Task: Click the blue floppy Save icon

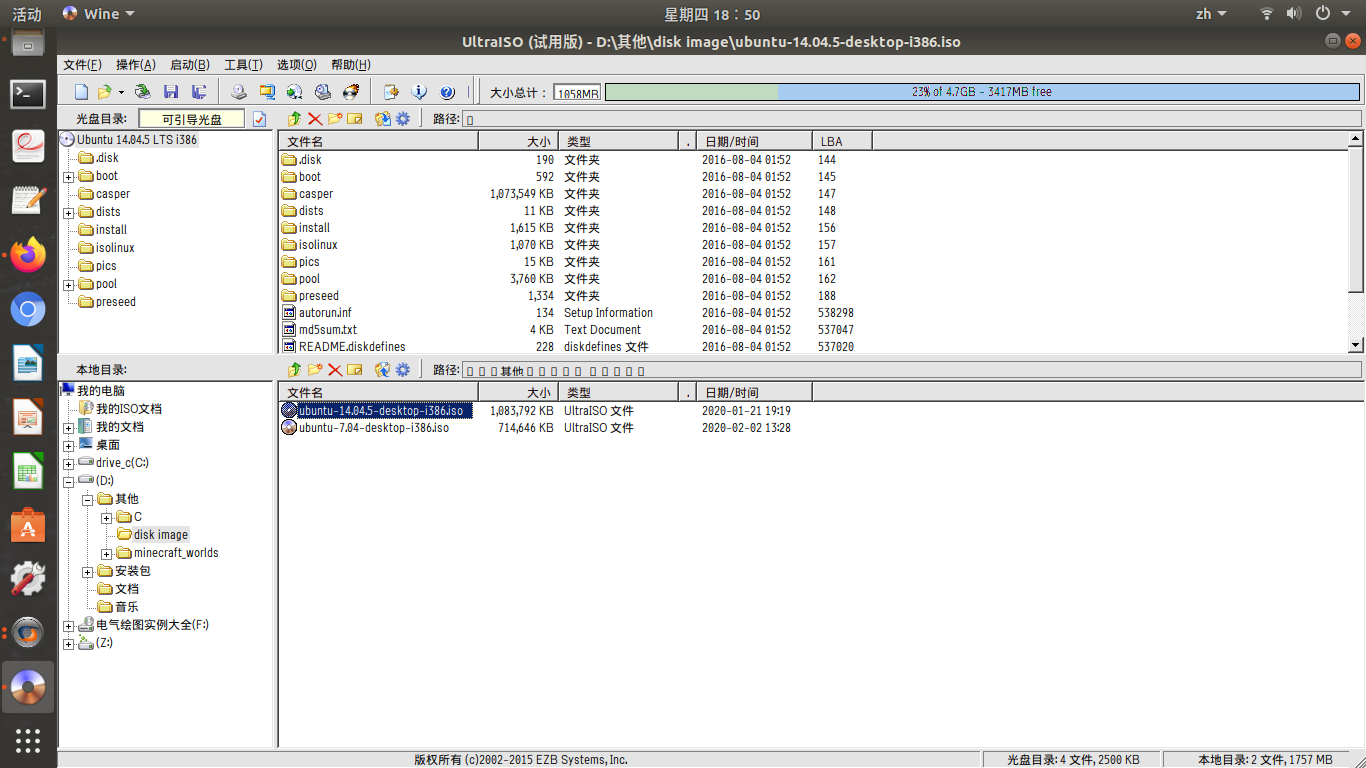Action: (x=171, y=92)
